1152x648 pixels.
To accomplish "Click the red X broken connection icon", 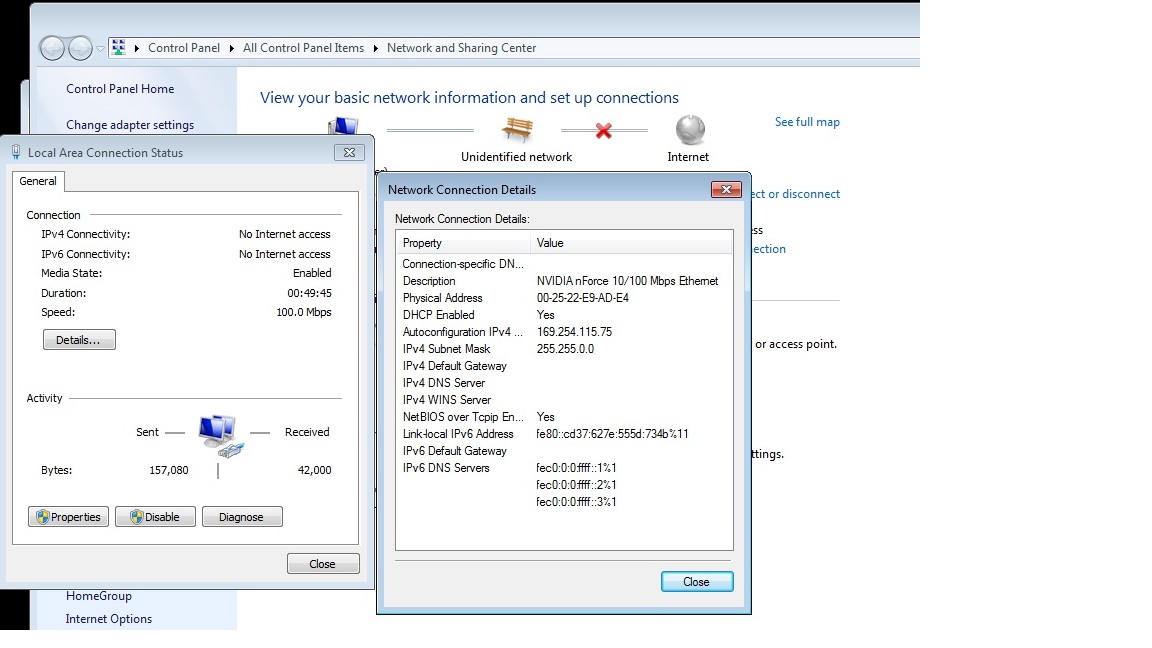I will click(x=603, y=131).
